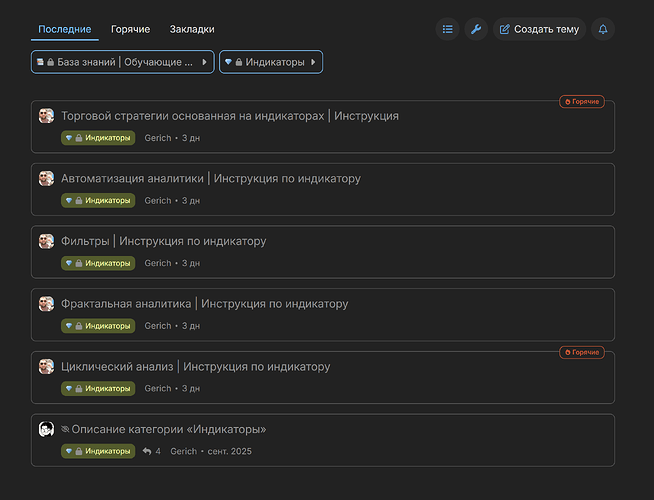Click avatar on Автоматизация аналитики topic
The height and width of the screenshot is (500, 654).
point(46,179)
